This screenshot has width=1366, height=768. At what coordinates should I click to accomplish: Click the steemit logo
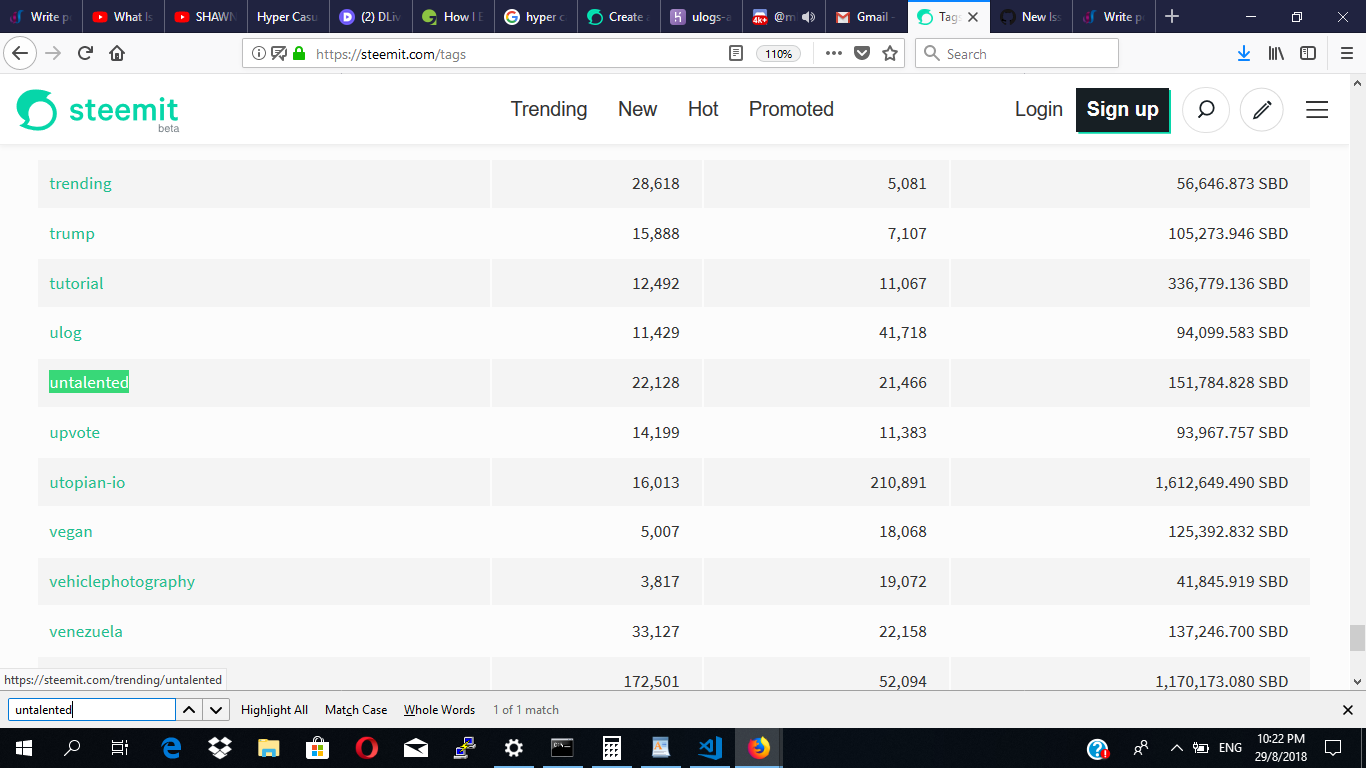[x=97, y=110]
